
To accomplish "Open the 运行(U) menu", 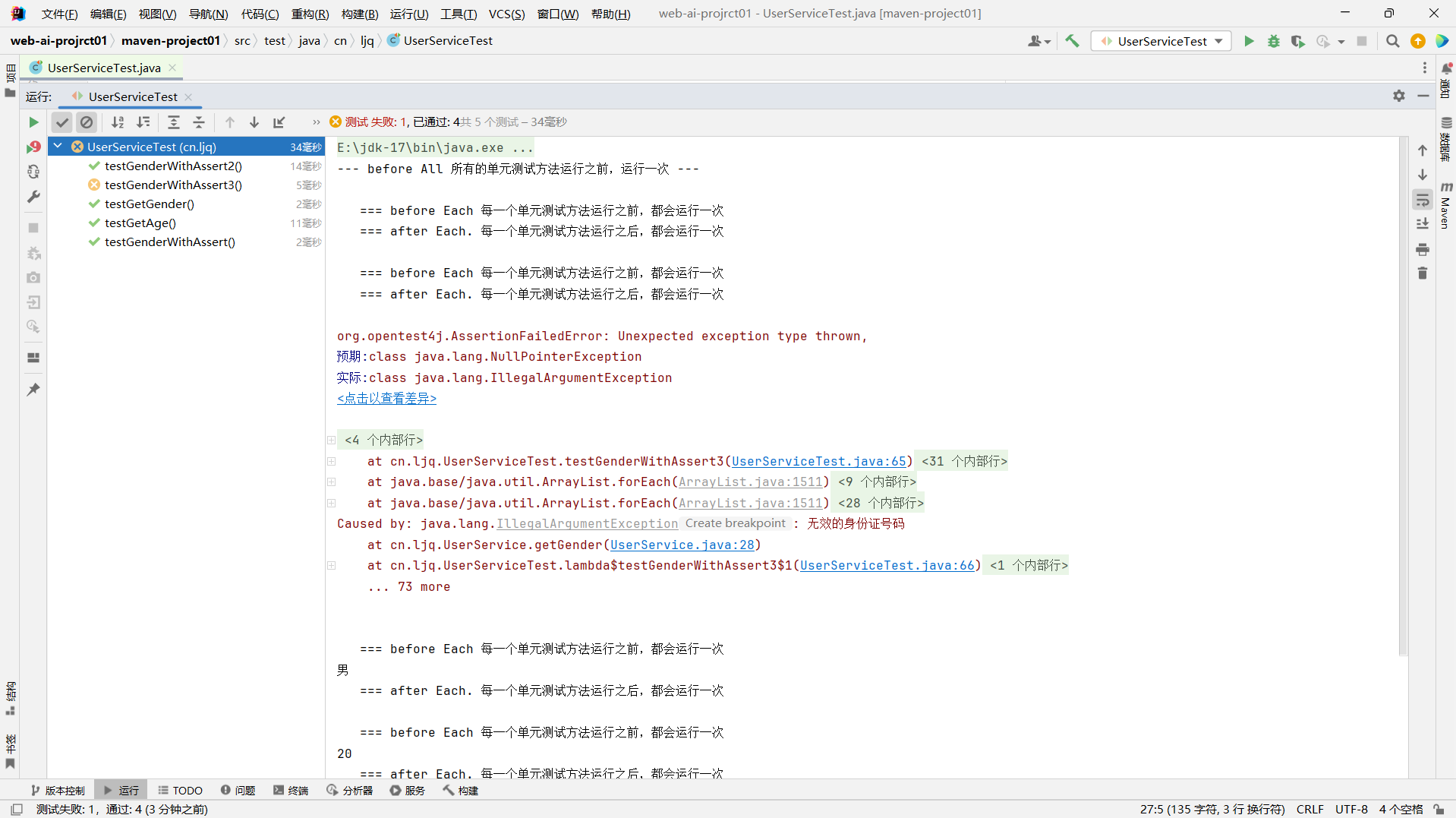I will pos(409,14).
